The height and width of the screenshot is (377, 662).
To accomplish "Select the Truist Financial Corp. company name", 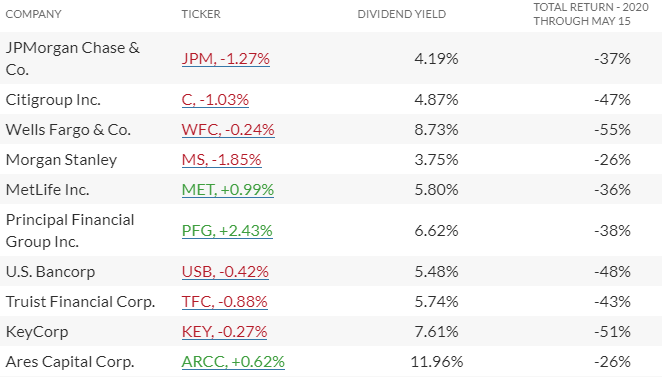I will (x=80, y=301).
